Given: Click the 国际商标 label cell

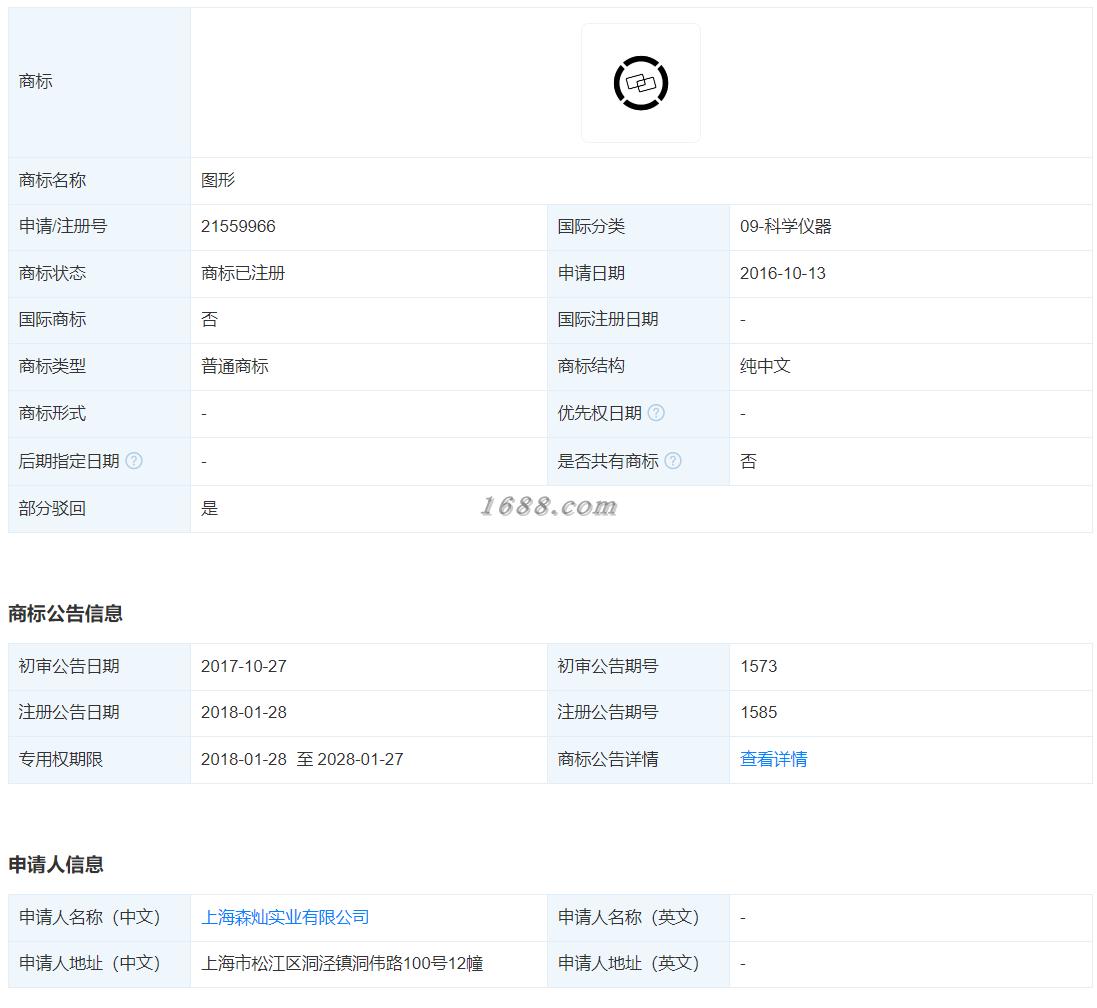Looking at the screenshot, I should click(99, 320).
